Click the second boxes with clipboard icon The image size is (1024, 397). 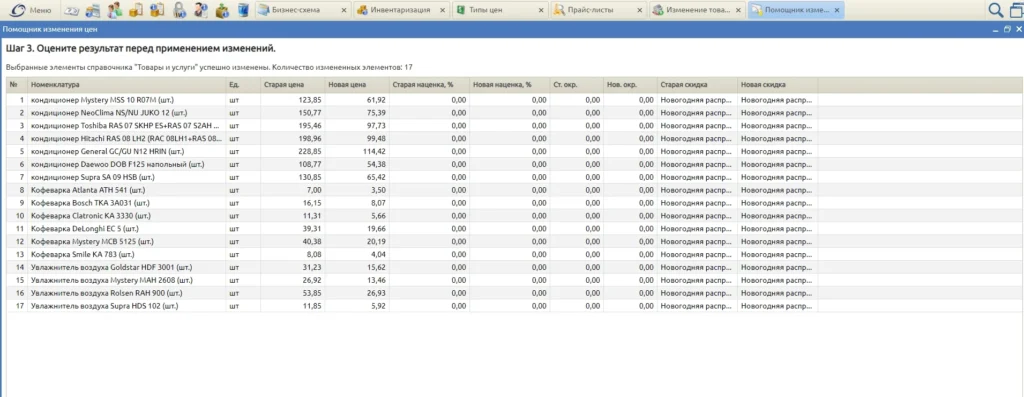157,10
